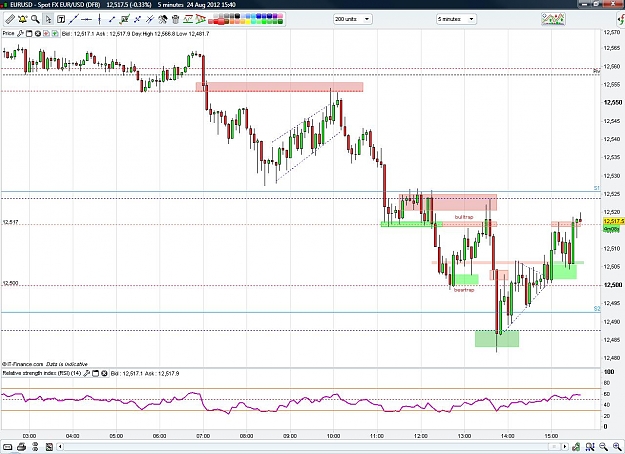Pick the black color swatch
625x454 pixels.
point(237,16)
